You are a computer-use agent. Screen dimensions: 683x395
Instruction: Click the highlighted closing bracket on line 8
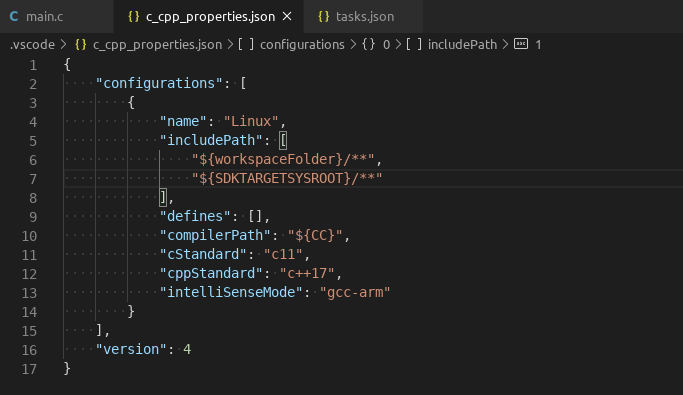(163, 197)
